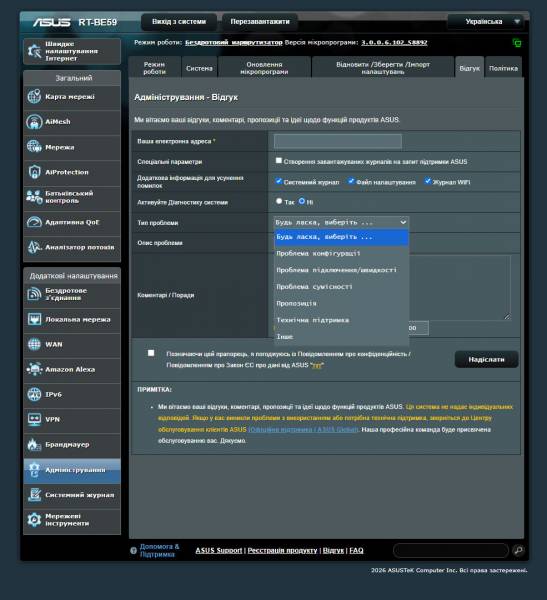This screenshot has height=600, width=547.
Task: Open the privacy notice link in quotes
Action: click(317, 365)
